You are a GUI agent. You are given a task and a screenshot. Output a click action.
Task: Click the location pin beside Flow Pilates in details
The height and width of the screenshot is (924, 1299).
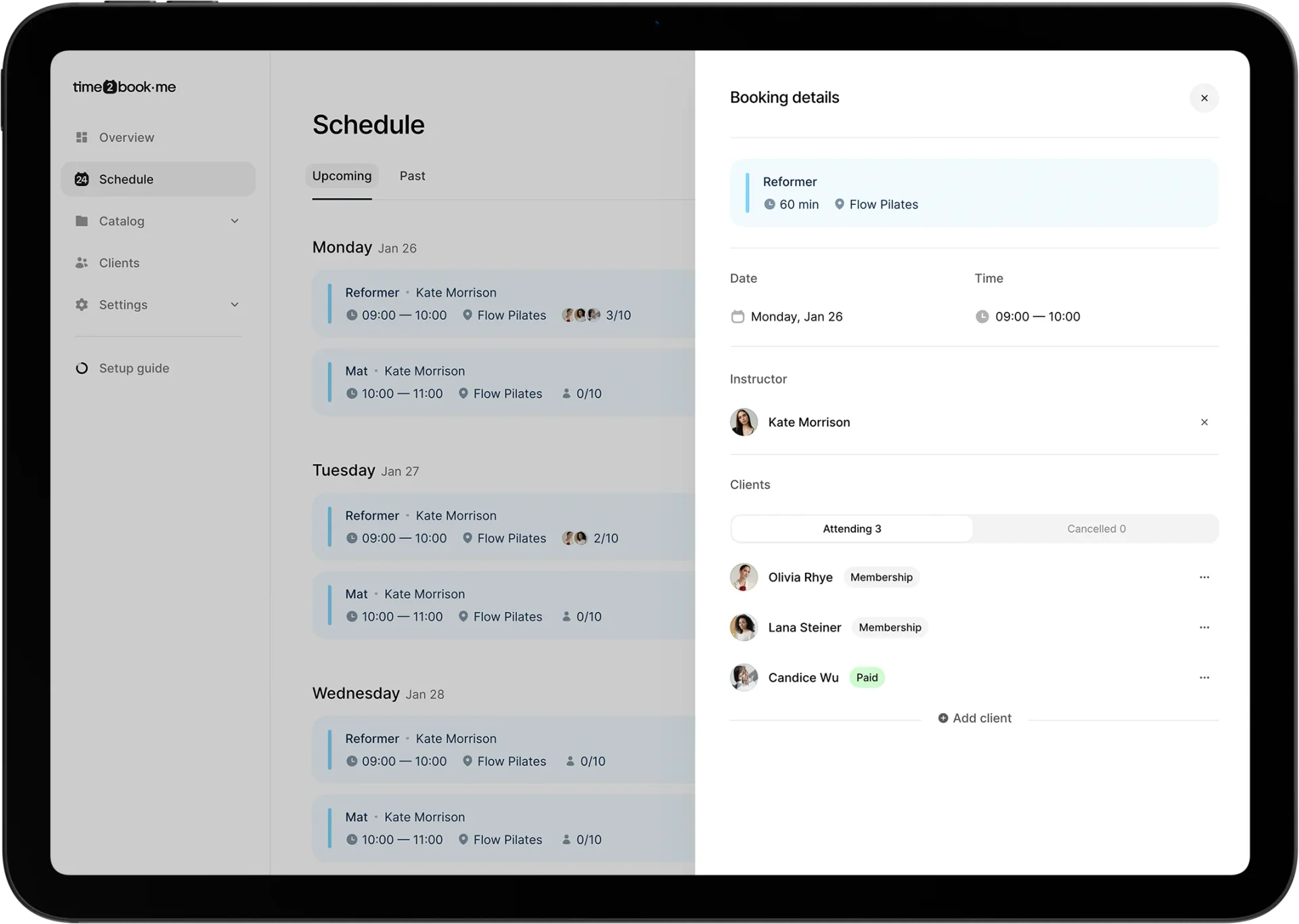(x=840, y=204)
